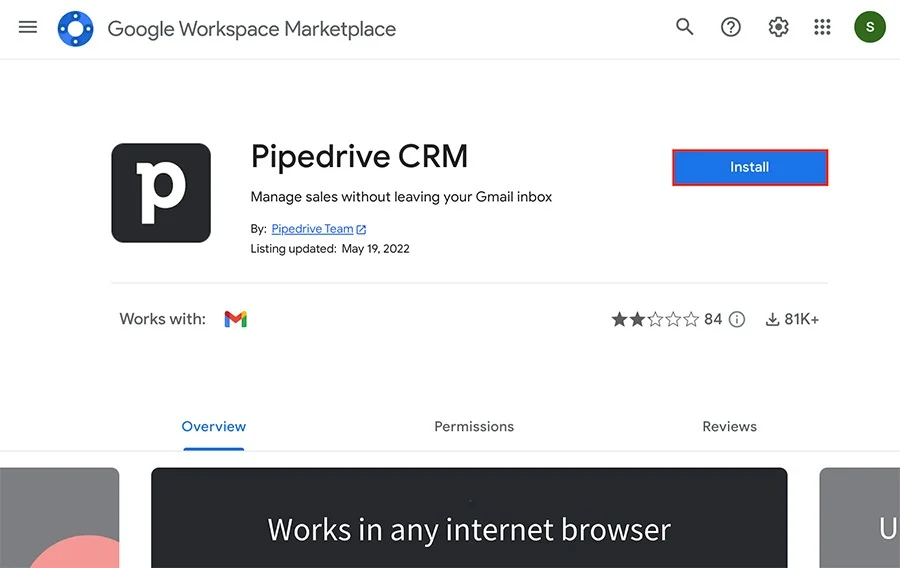
Task: Open the Google apps grid launcher
Action: 823,27
